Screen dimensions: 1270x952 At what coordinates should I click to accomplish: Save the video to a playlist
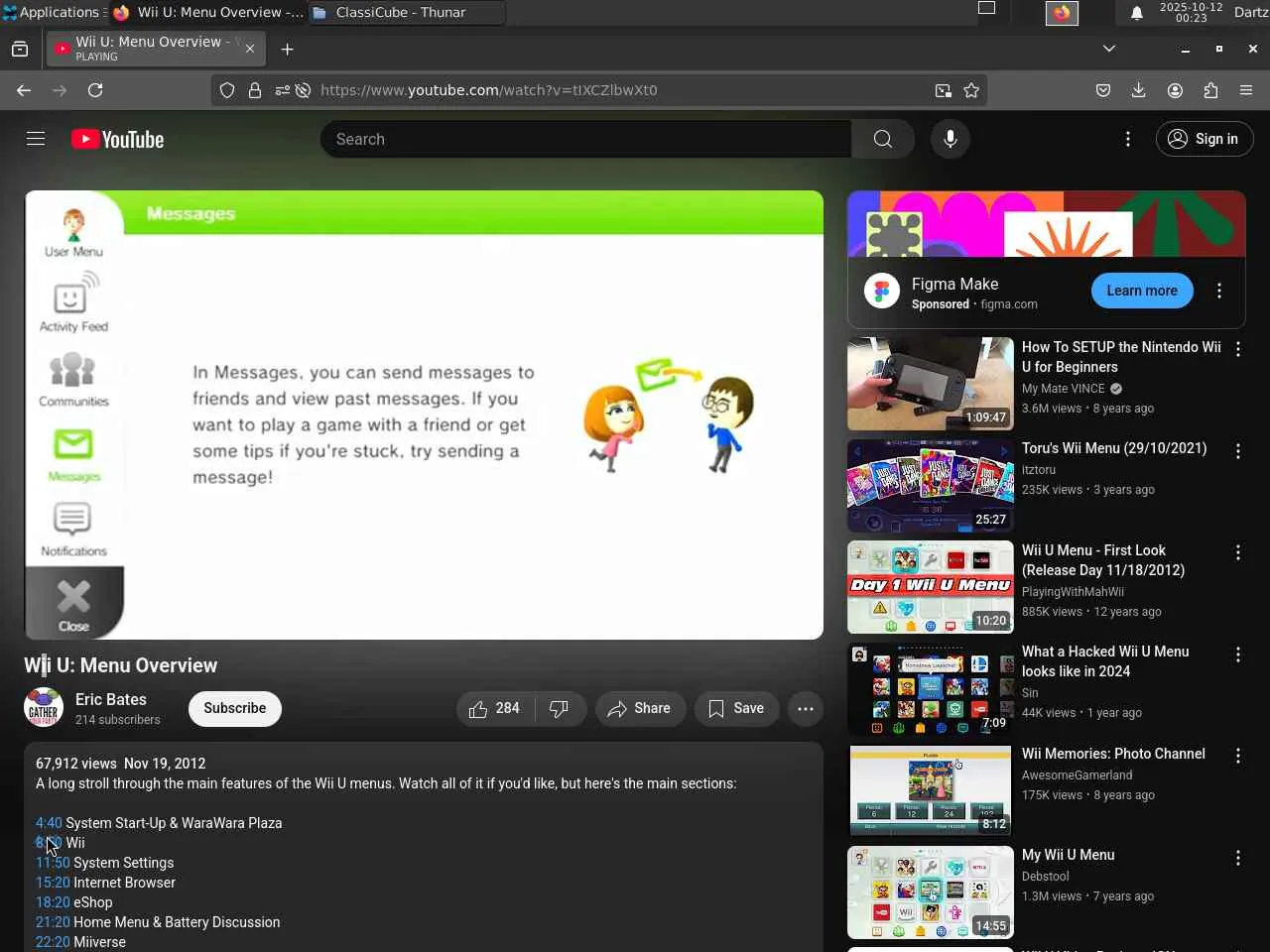736,708
